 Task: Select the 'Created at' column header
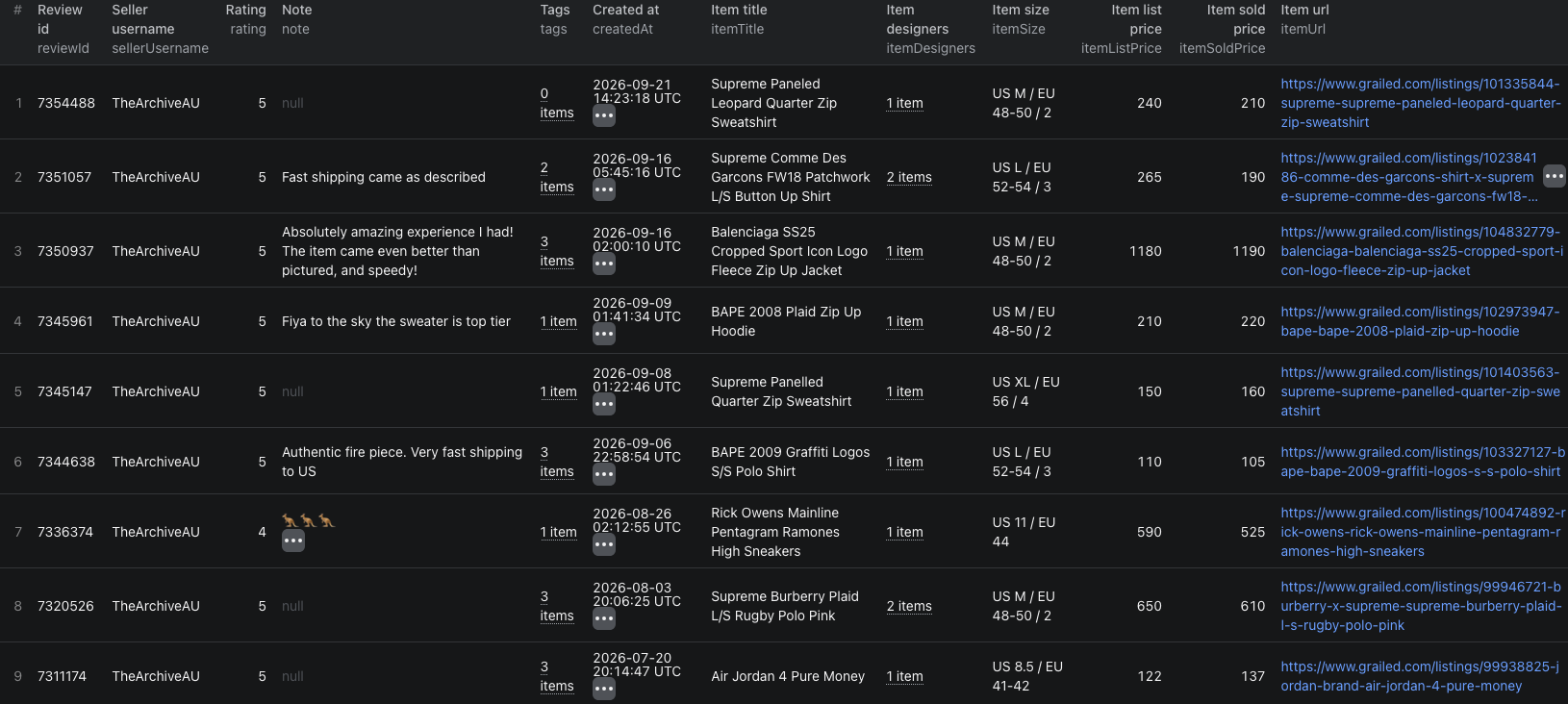pos(626,19)
